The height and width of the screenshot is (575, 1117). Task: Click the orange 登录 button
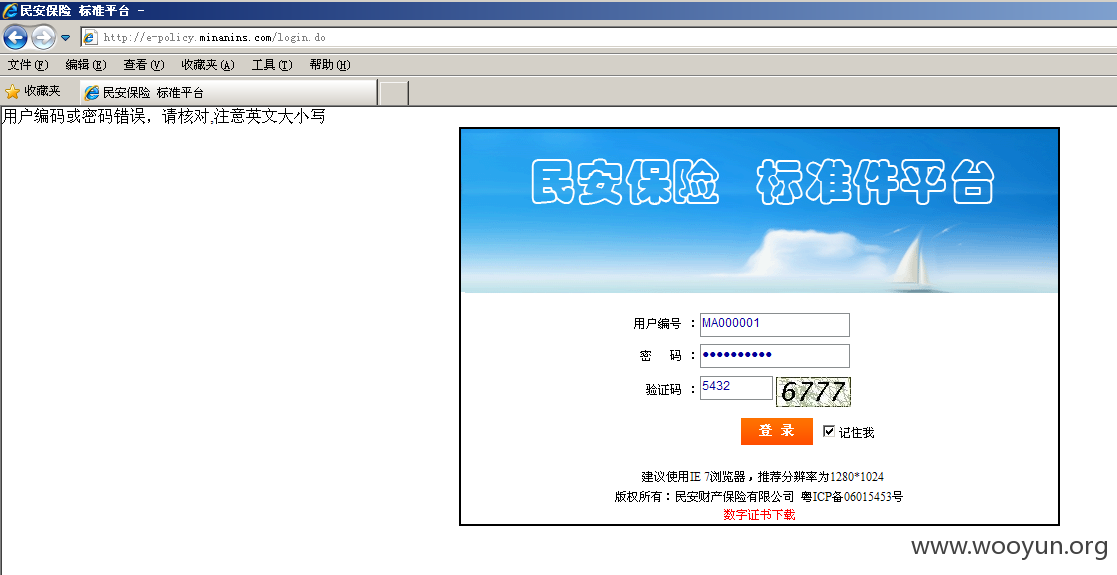coord(776,431)
